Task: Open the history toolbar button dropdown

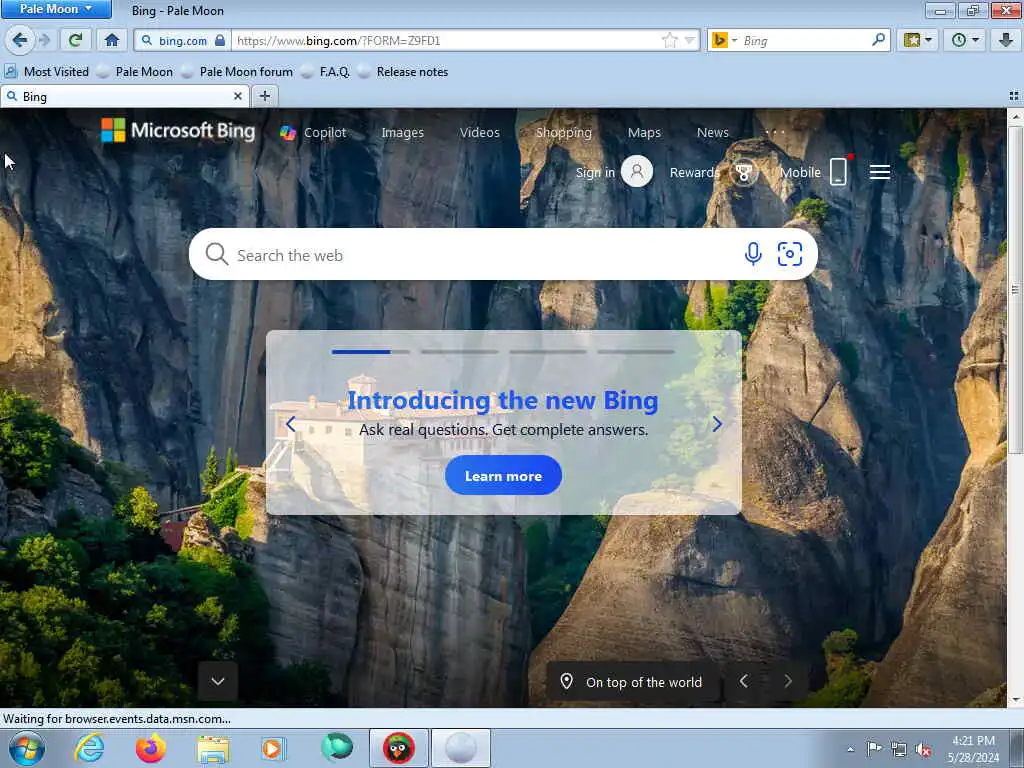Action: click(x=965, y=40)
